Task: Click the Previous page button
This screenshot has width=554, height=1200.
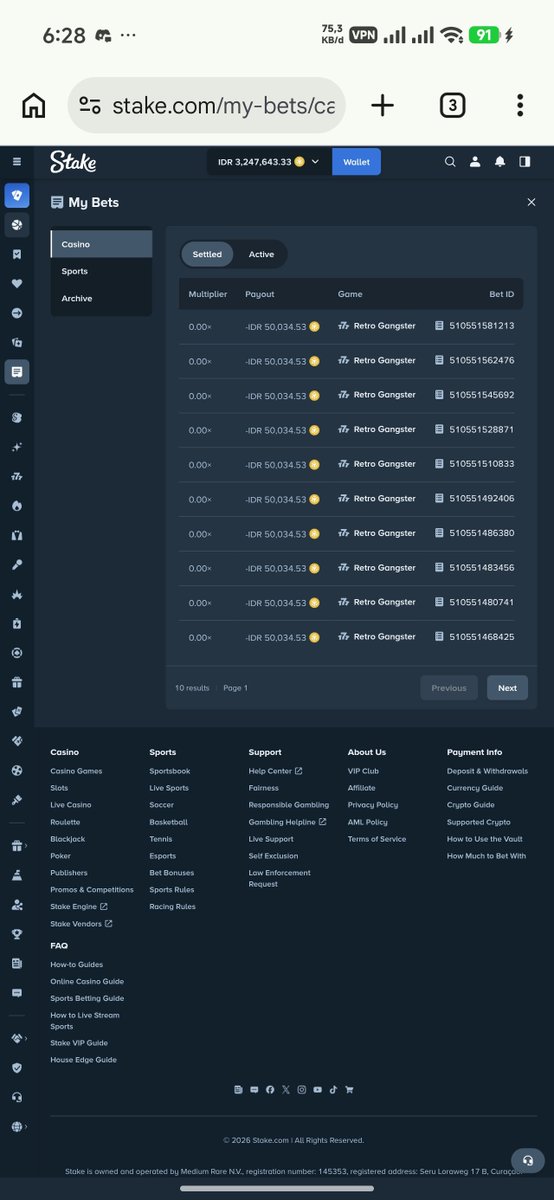Action: [x=449, y=688]
